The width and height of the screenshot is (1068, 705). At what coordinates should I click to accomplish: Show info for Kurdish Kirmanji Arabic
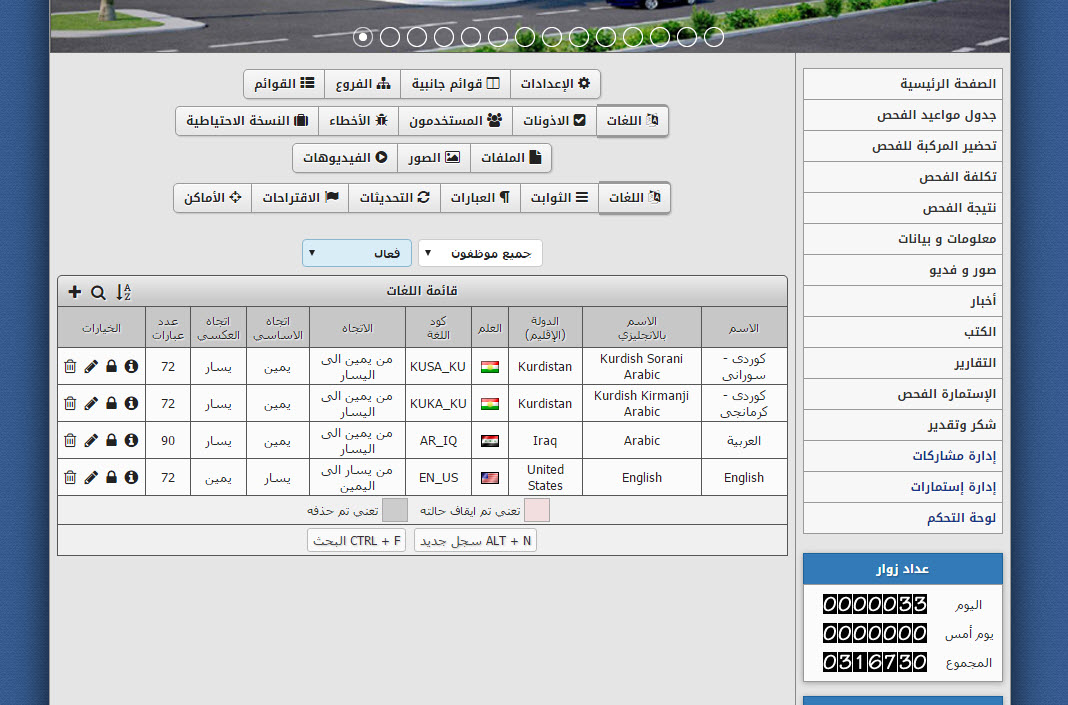pyautogui.click(x=131, y=403)
